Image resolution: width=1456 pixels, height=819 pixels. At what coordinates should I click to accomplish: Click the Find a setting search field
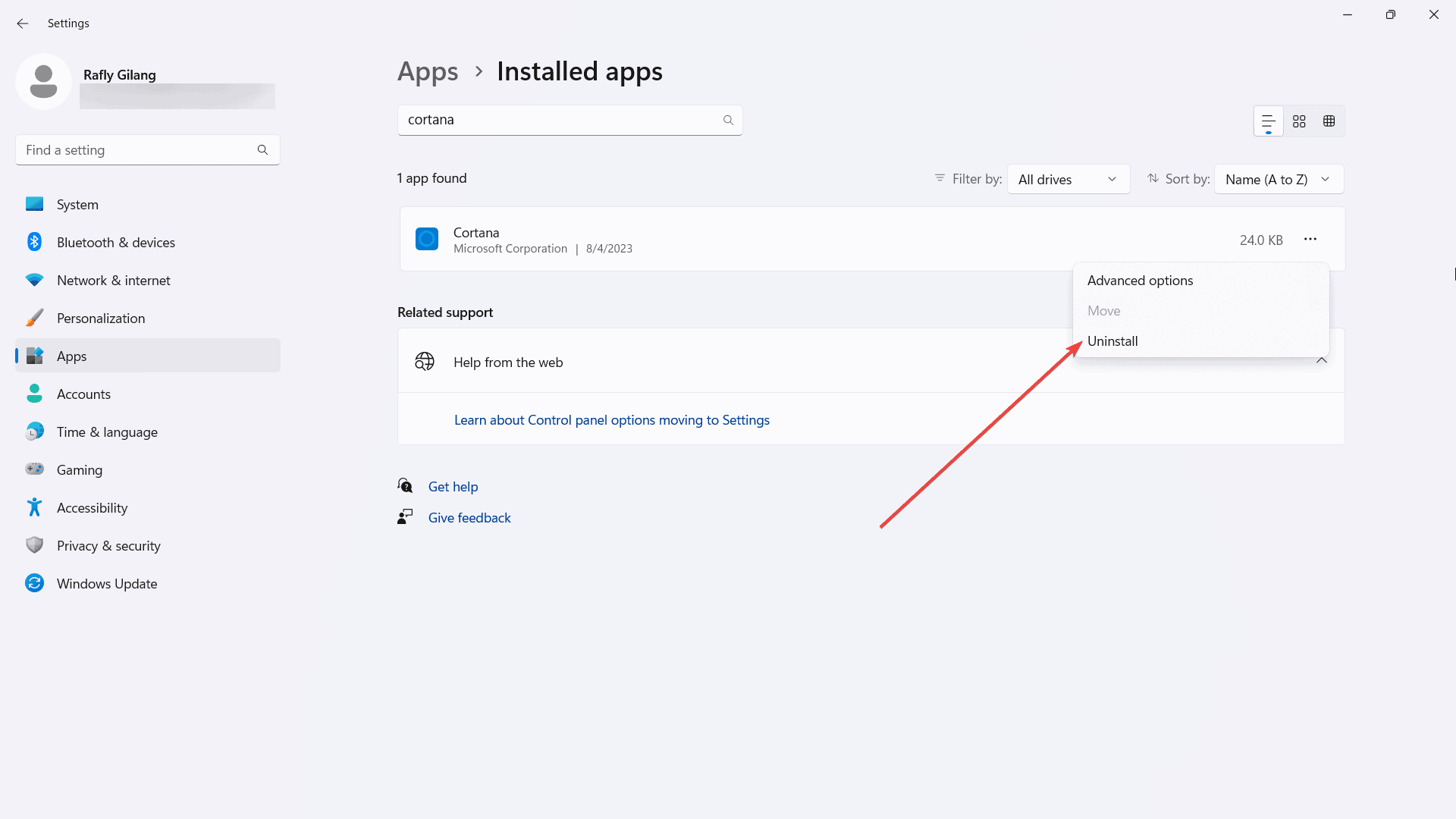click(148, 150)
